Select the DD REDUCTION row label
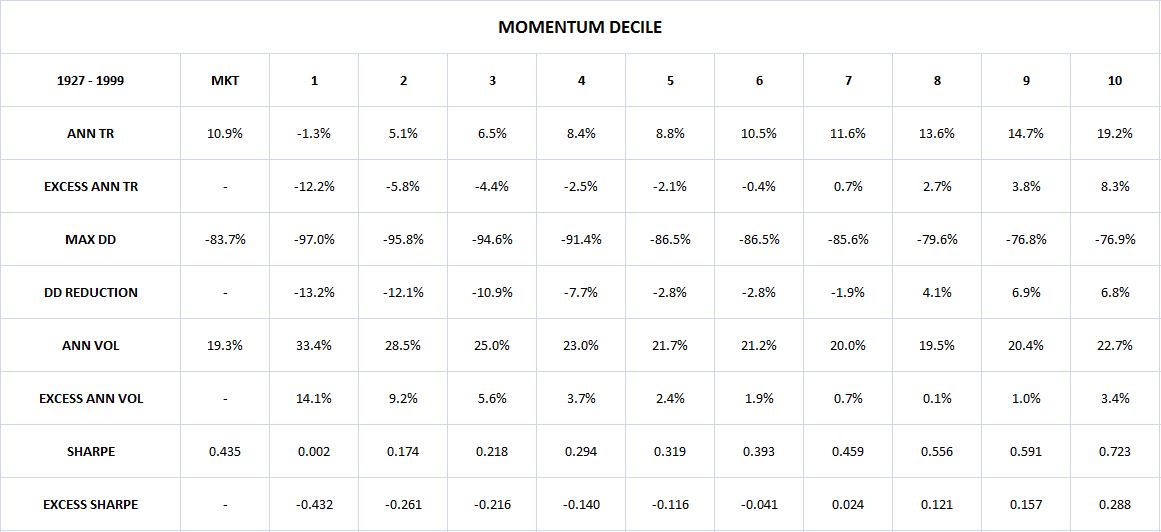Image resolution: width=1161 pixels, height=532 pixels. point(91,293)
